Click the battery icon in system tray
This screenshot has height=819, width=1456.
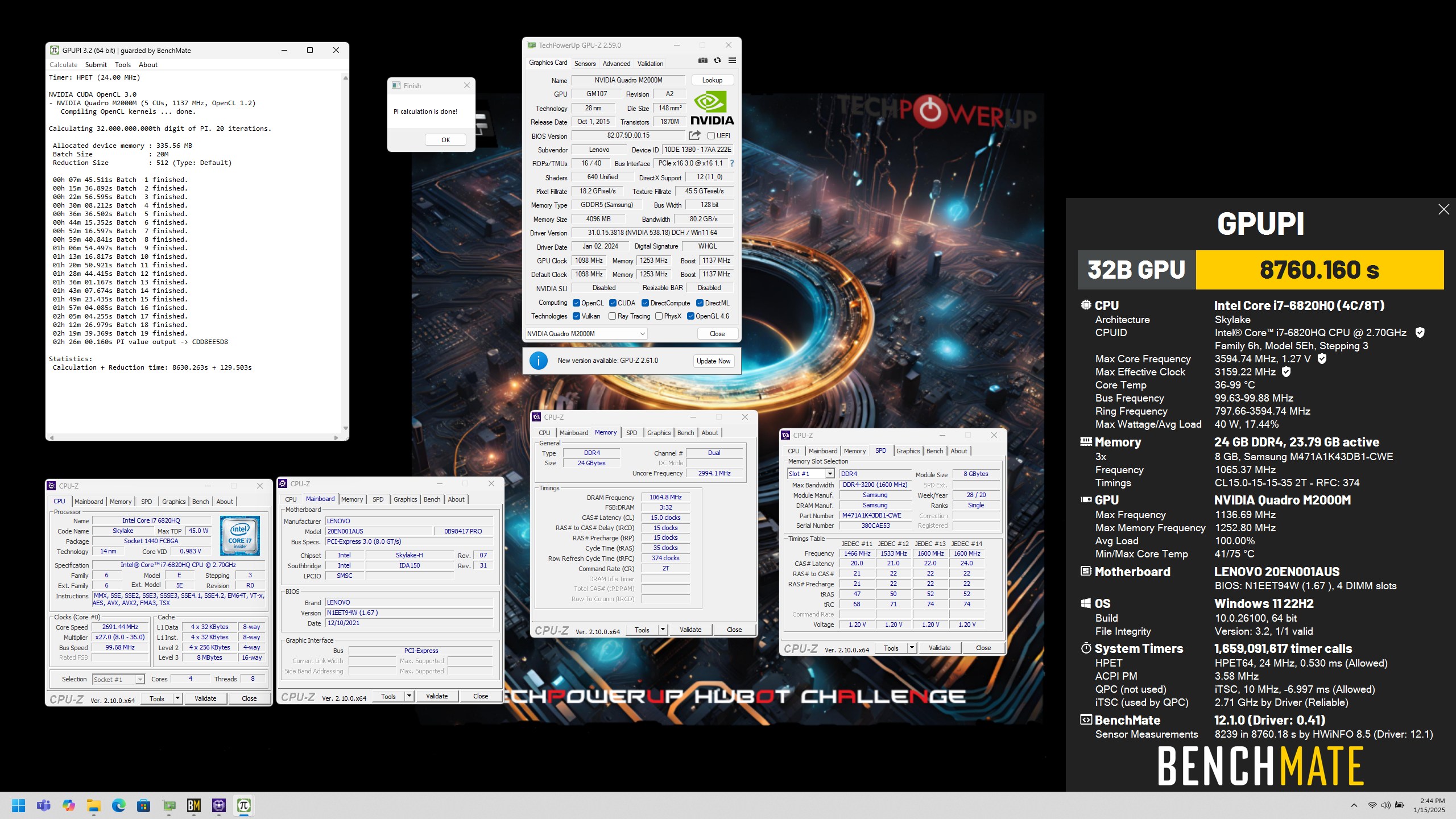coord(1400,805)
